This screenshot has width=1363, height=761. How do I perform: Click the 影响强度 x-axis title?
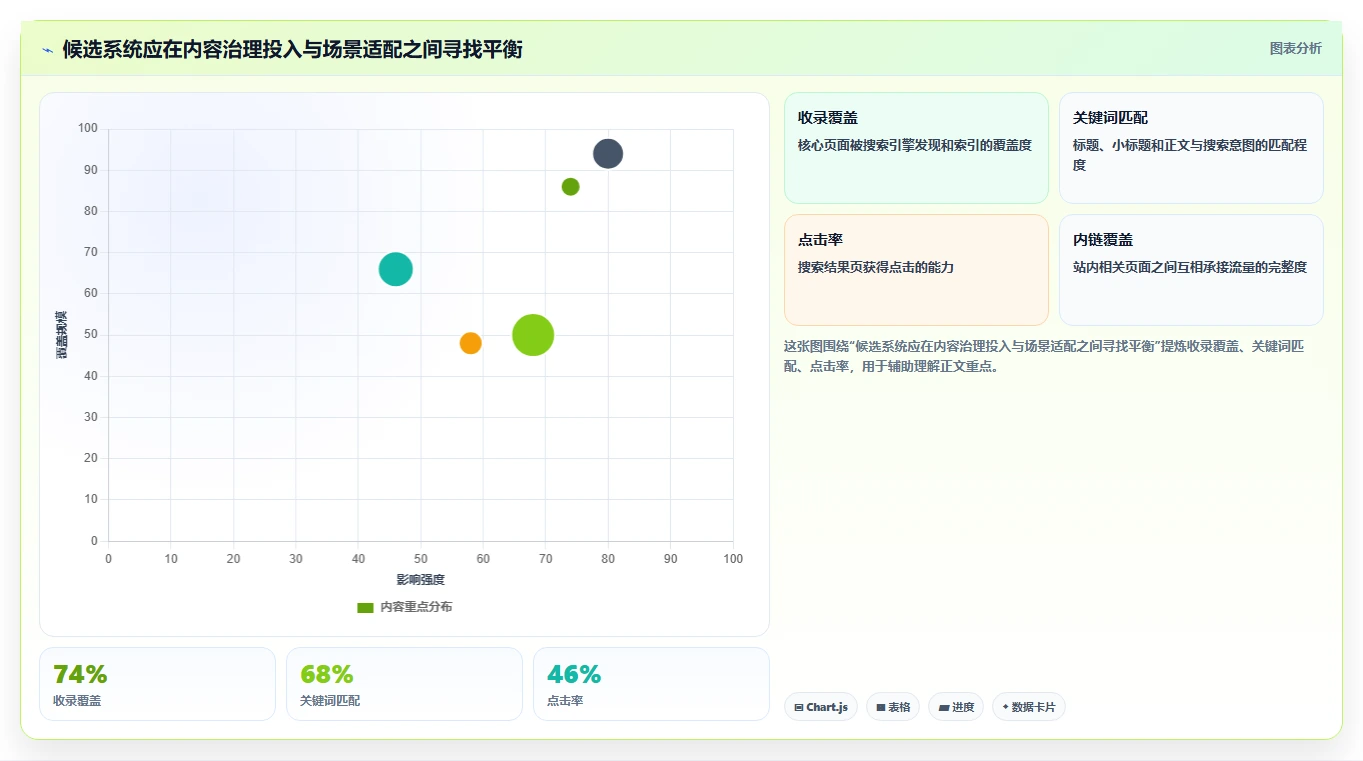click(420, 580)
